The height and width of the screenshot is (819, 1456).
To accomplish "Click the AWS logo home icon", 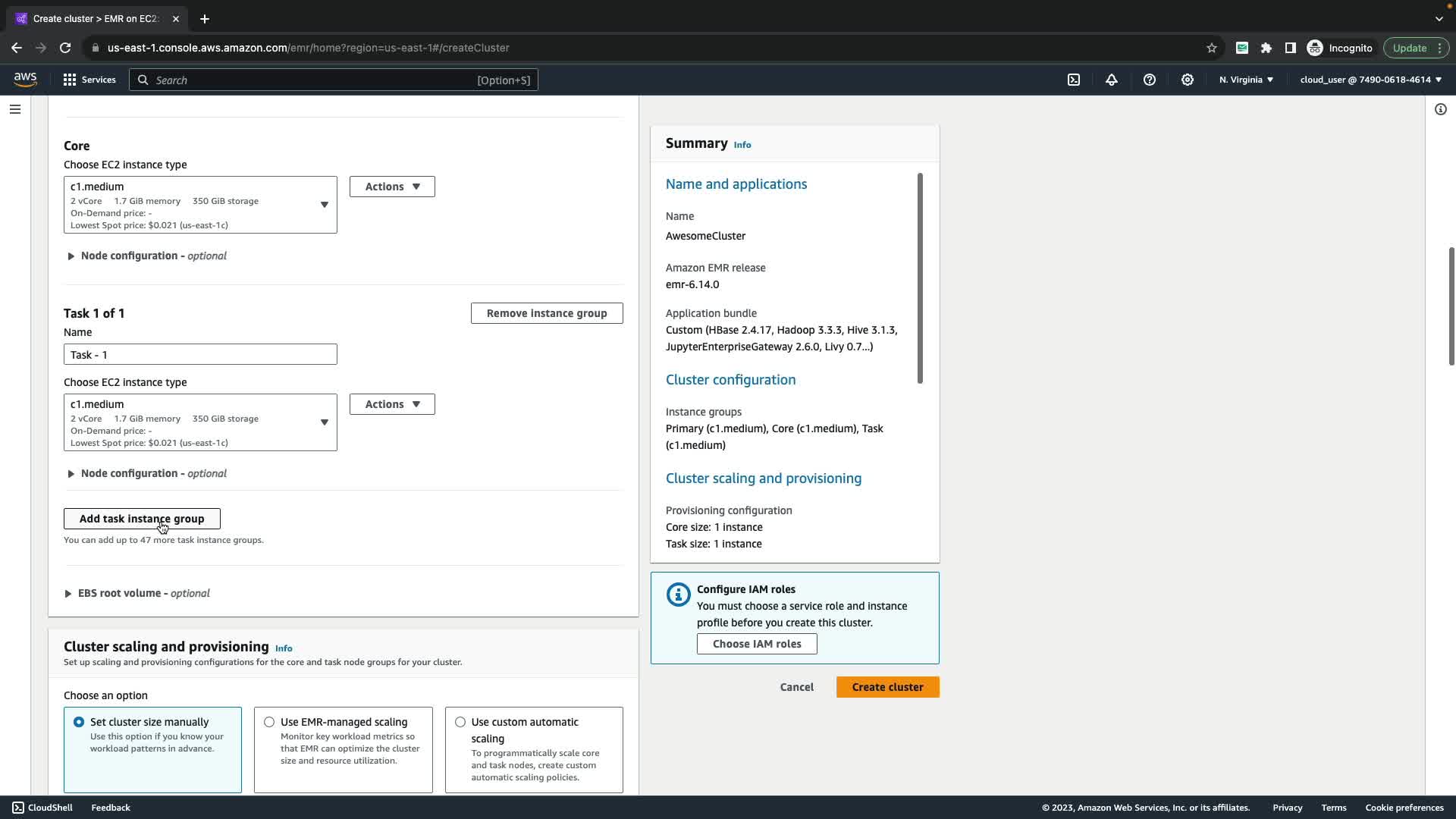I will (25, 80).
